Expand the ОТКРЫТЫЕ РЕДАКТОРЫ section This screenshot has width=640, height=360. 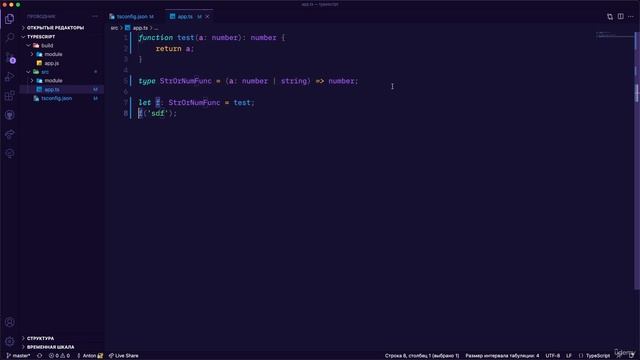pyautogui.click(x=55, y=28)
